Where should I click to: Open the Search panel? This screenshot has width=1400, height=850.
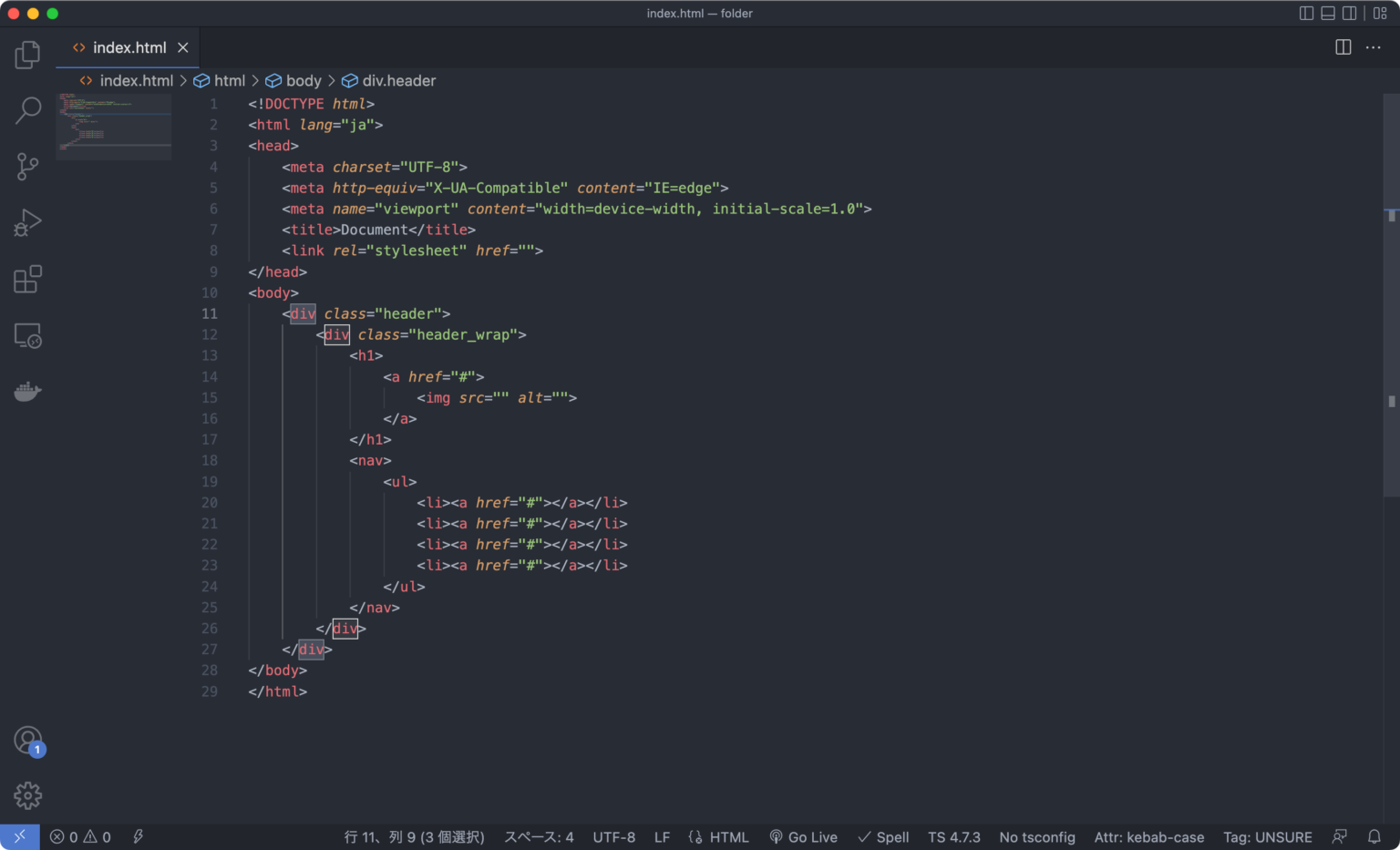pyautogui.click(x=27, y=109)
